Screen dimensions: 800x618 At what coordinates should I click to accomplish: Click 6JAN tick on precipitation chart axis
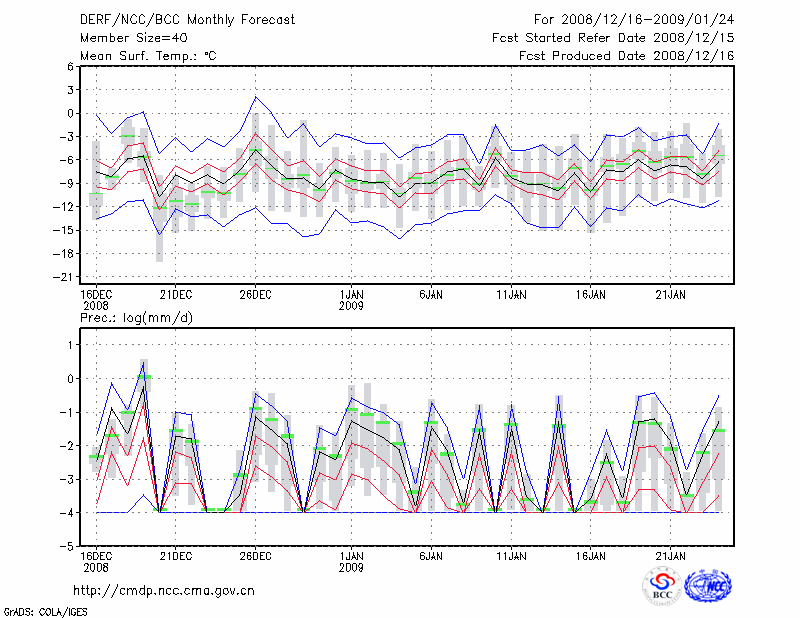(431, 555)
